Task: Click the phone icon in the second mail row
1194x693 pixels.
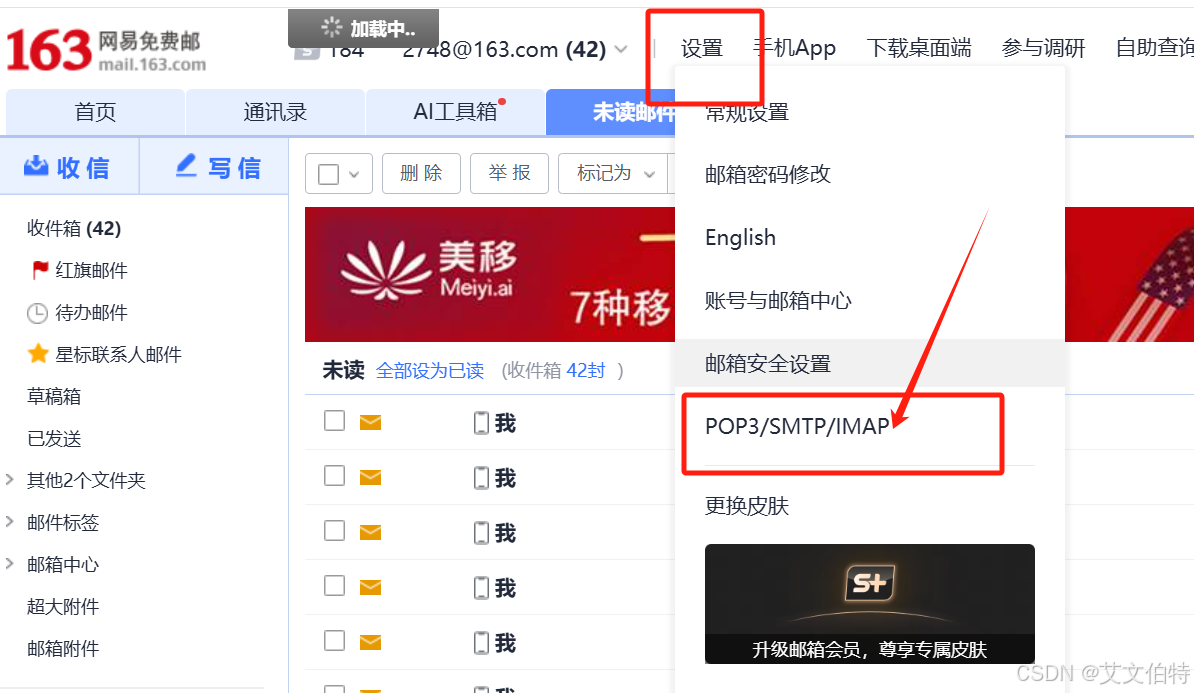Action: [x=481, y=478]
